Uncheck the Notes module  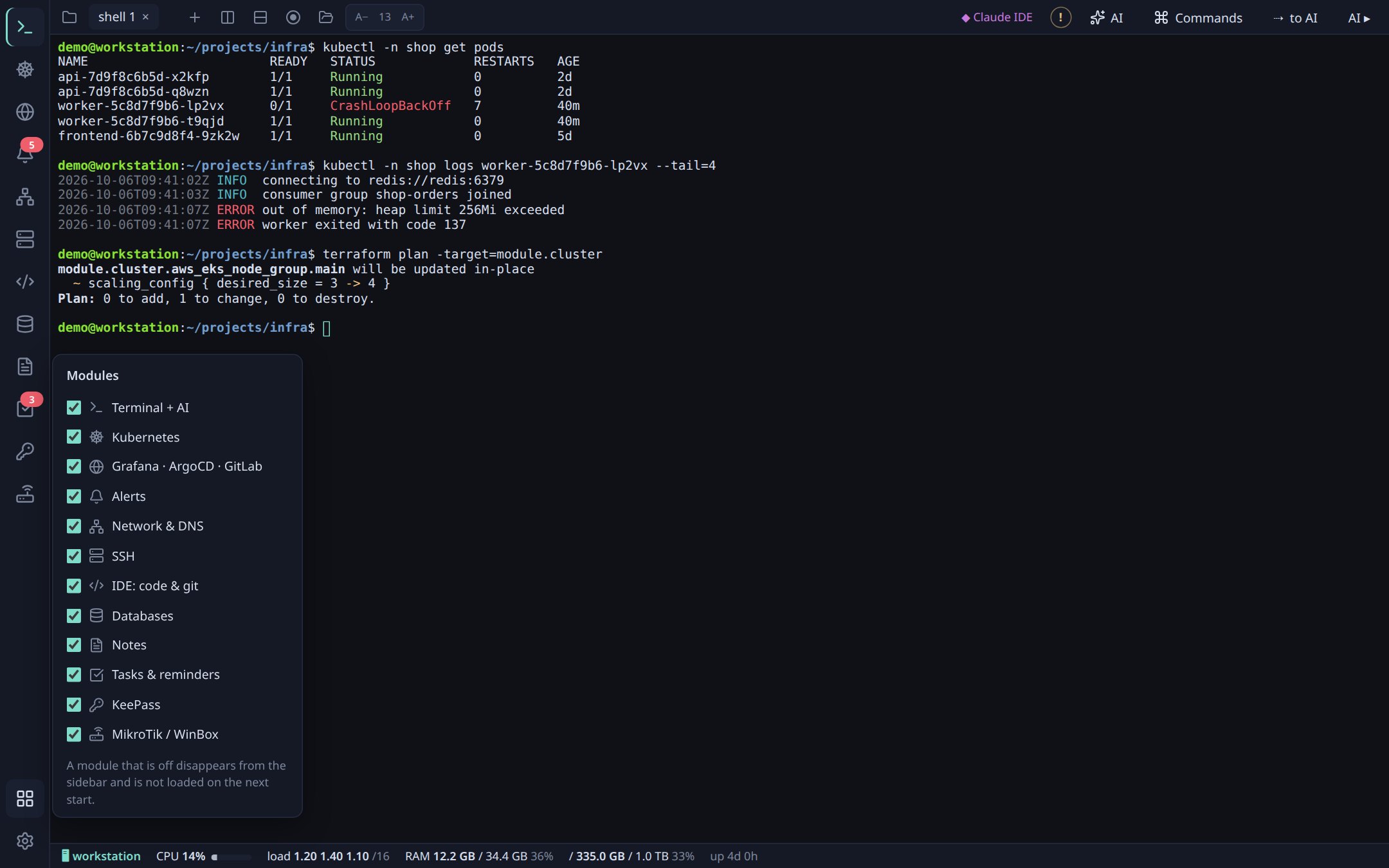pos(74,645)
